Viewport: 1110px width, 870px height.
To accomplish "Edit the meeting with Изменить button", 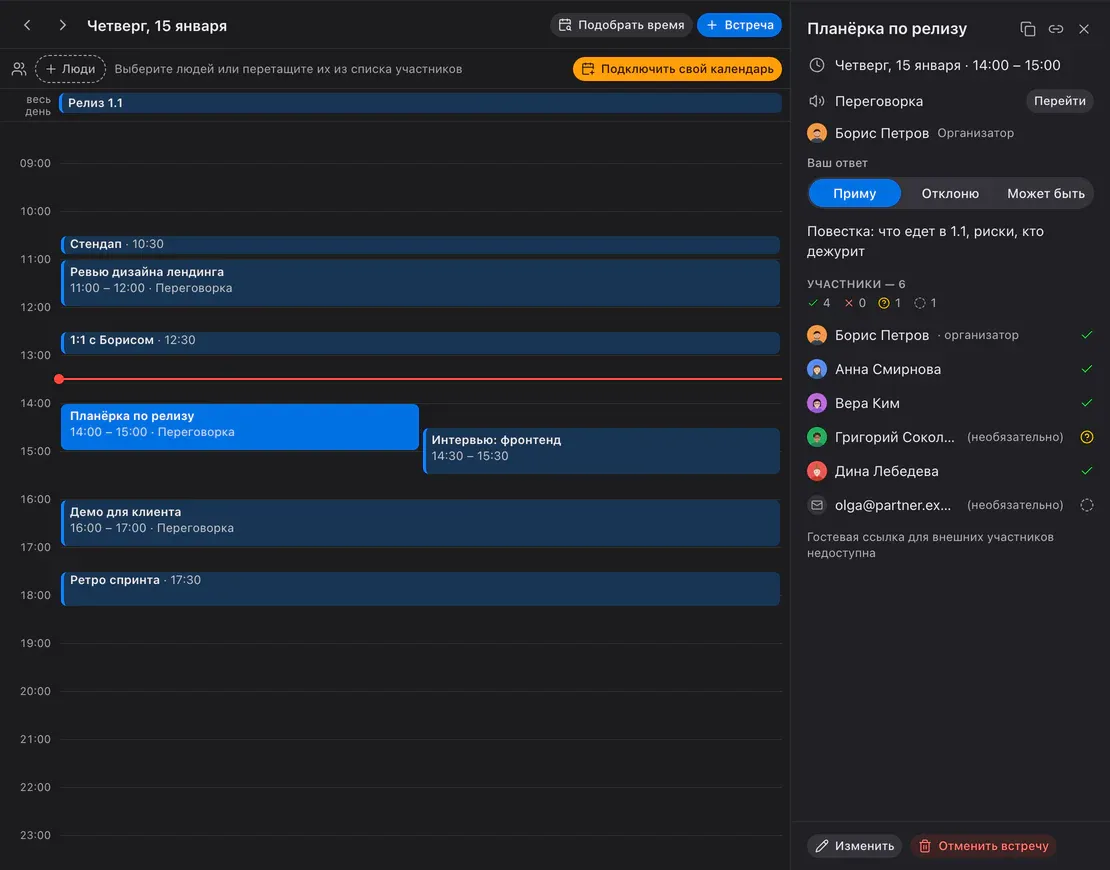I will 854,846.
